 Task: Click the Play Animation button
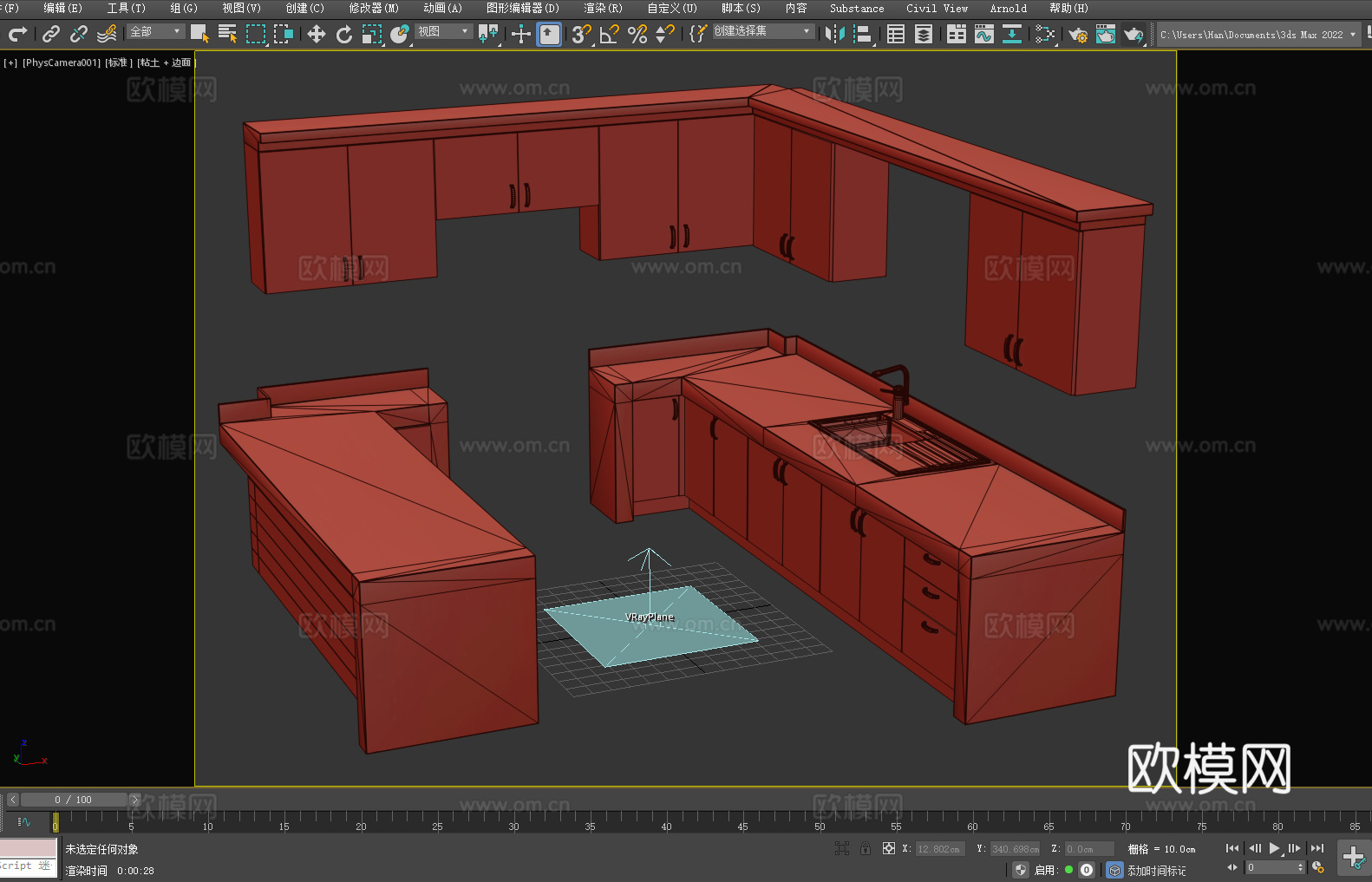[x=1274, y=848]
